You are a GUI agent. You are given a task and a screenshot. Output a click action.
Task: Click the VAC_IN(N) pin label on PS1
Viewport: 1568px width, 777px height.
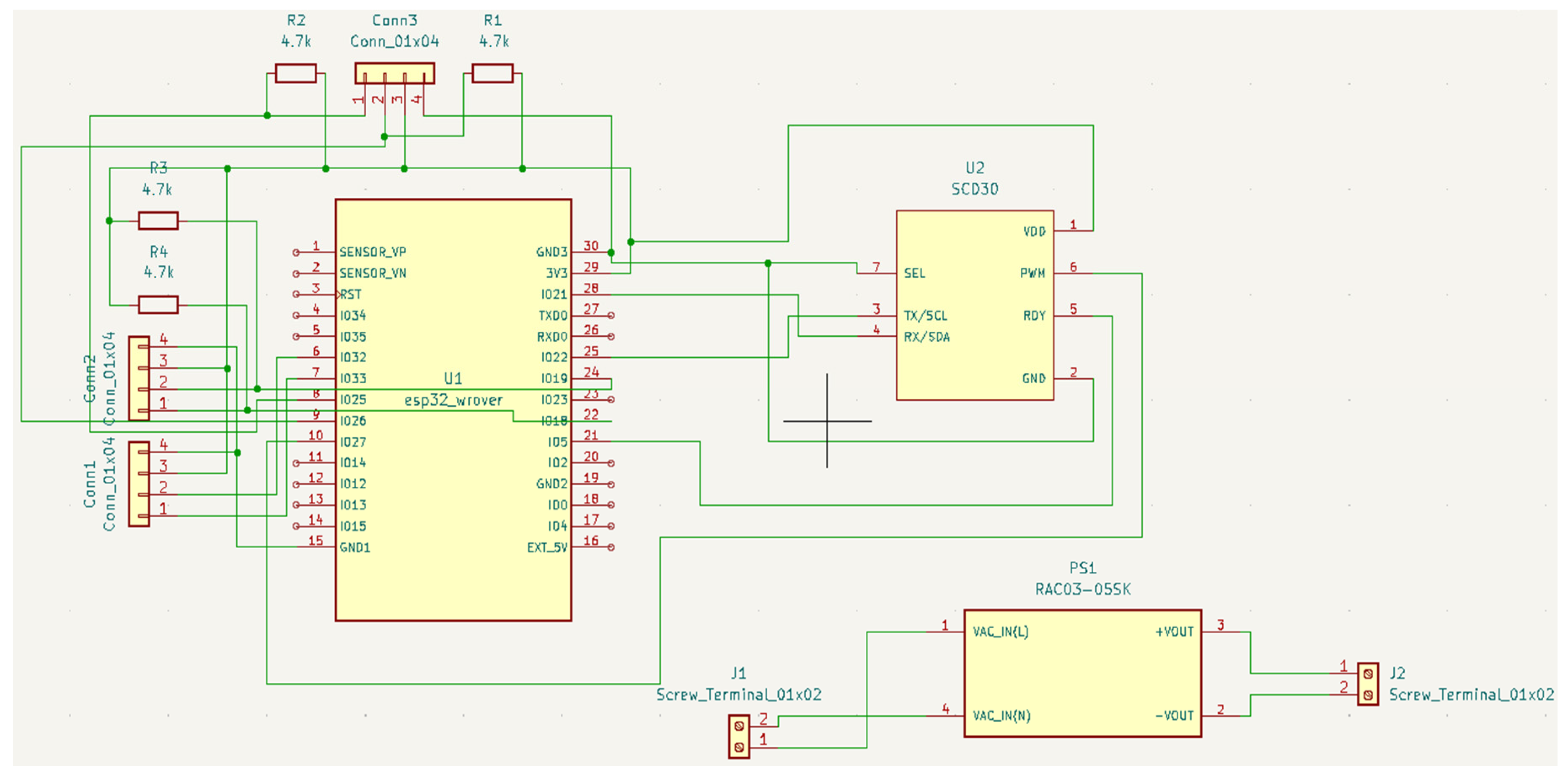point(1001,715)
